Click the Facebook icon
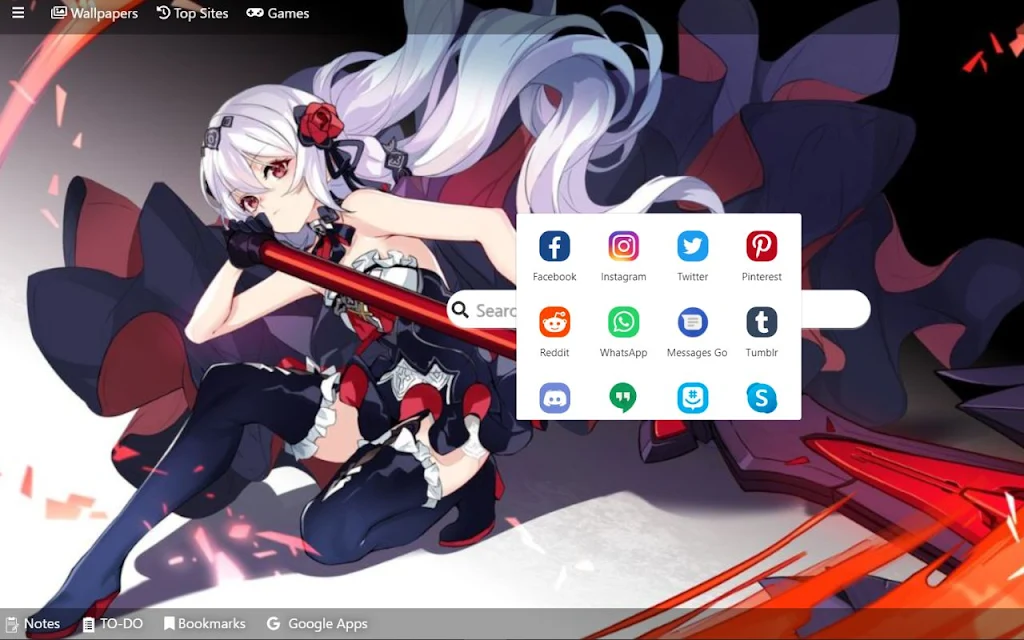 coord(554,246)
